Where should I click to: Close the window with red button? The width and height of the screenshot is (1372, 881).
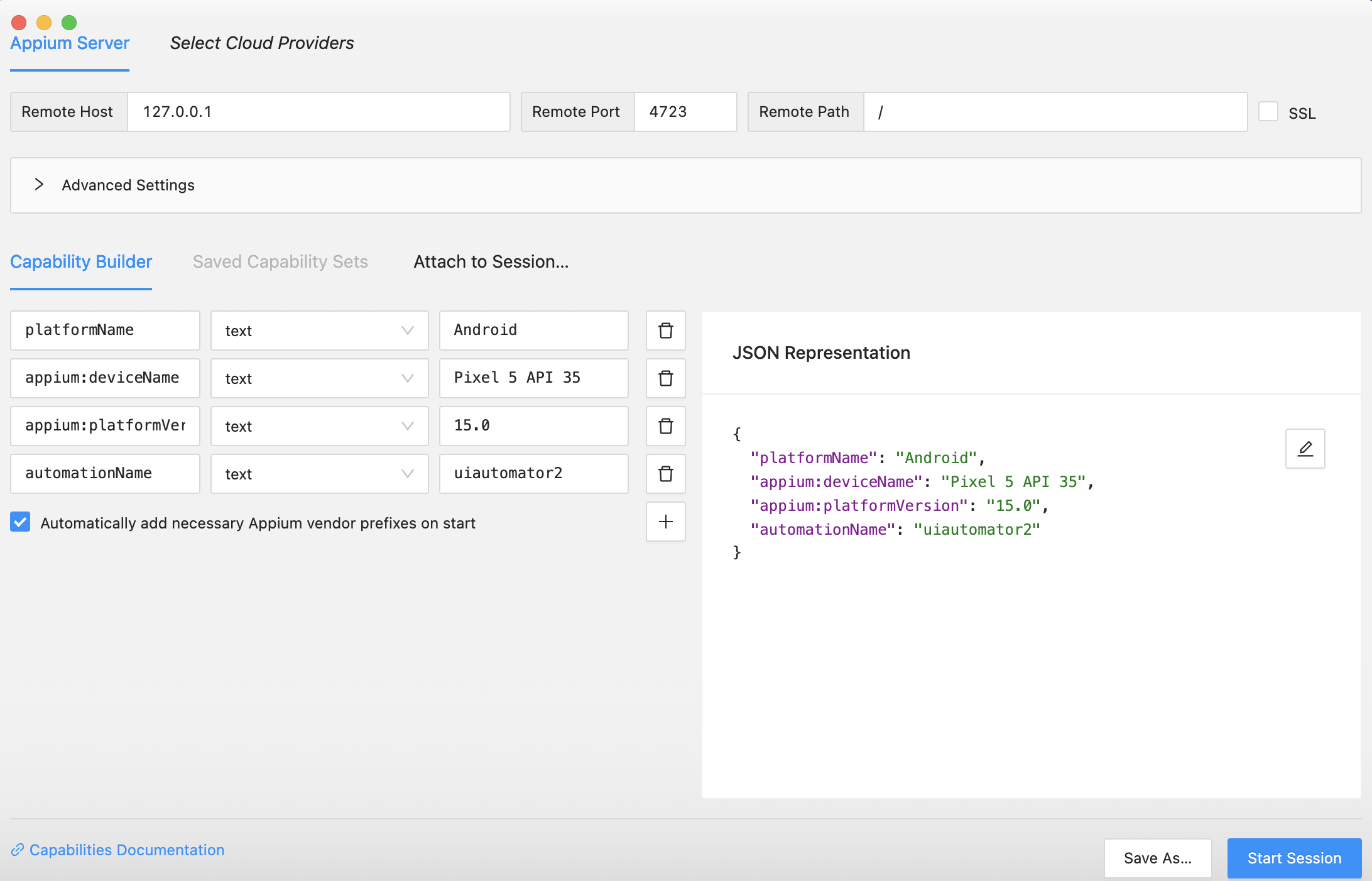click(19, 23)
